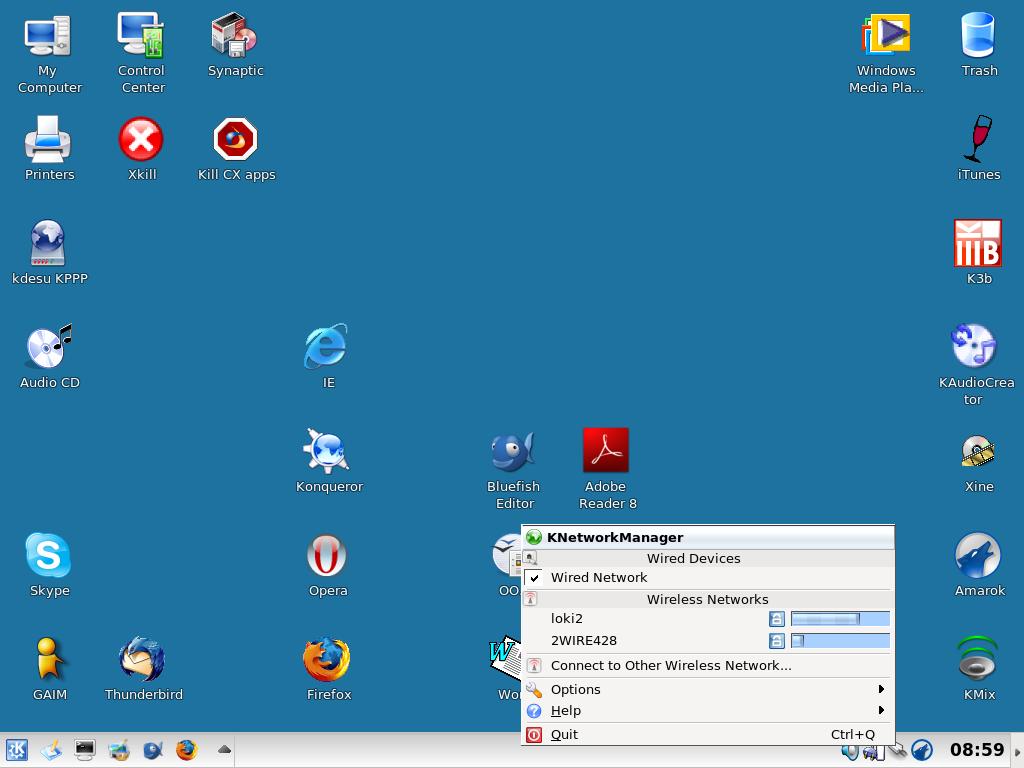Quit KNetworkManager from the menu
Viewport: 1024px width, 768px height.
pyautogui.click(x=708, y=735)
